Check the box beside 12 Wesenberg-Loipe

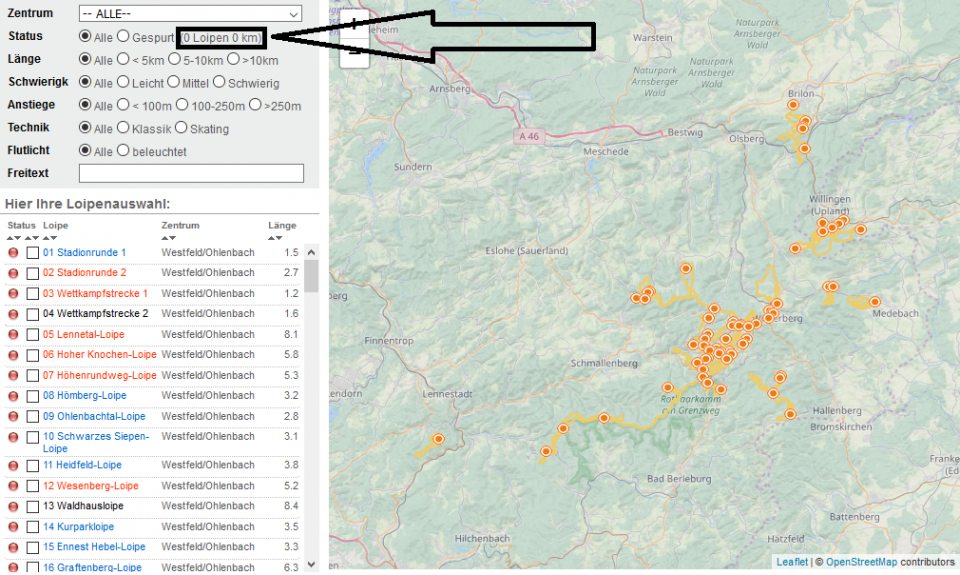33,486
